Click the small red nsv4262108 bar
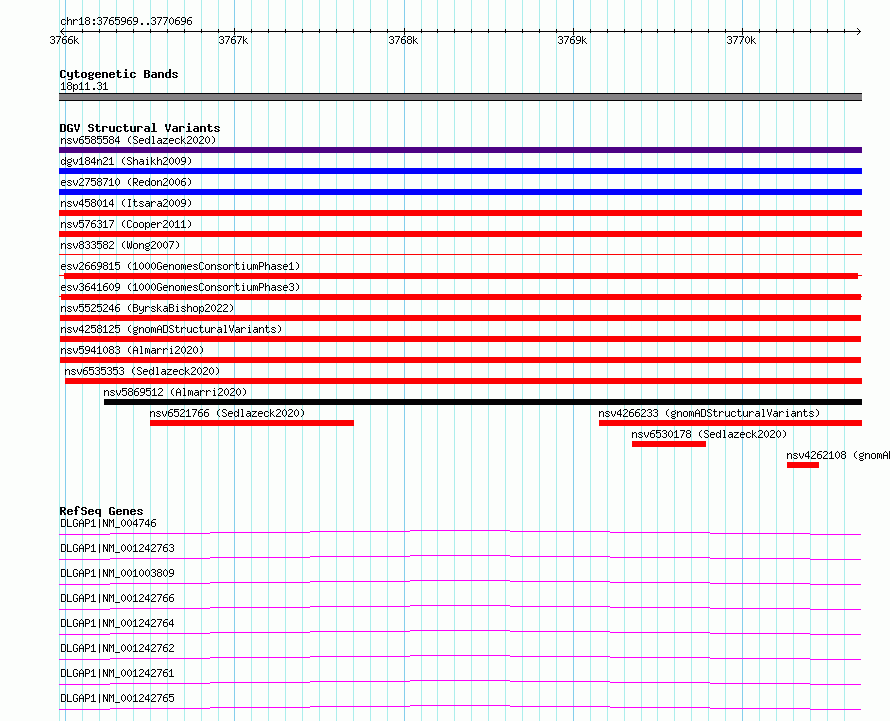The width and height of the screenshot is (890, 721). (803, 465)
